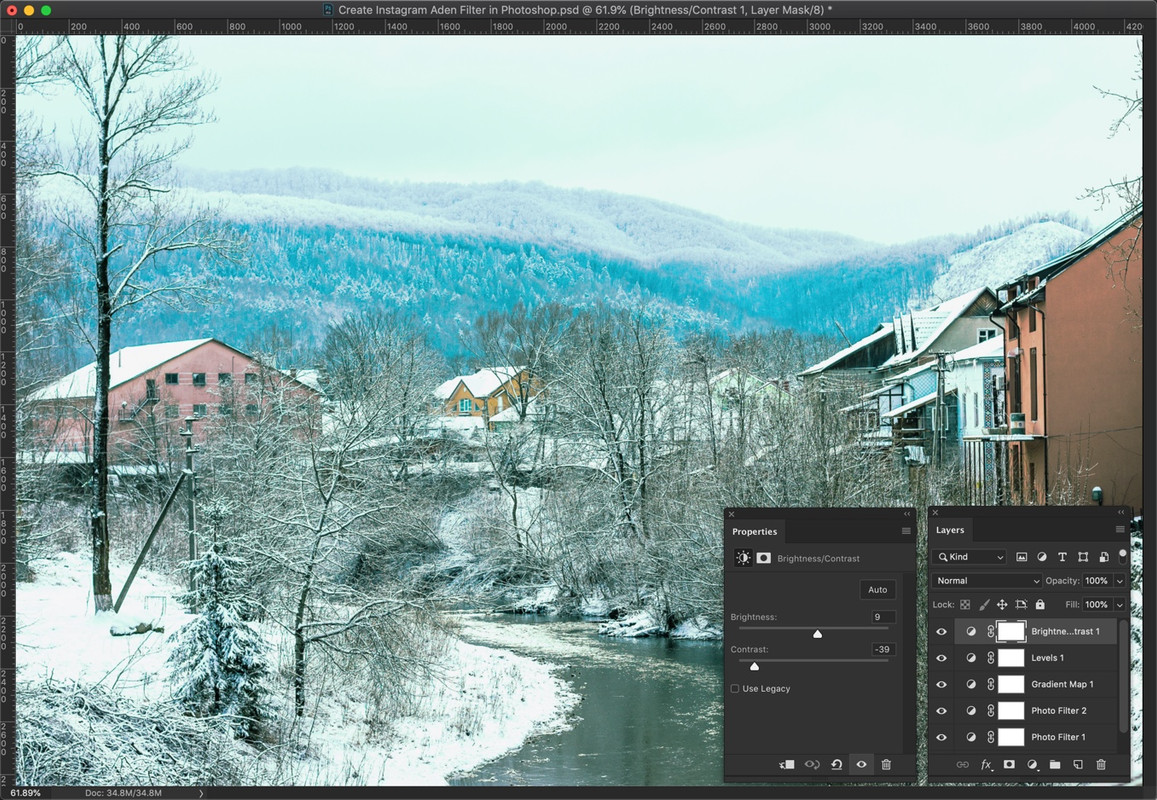Click the Brightness/Contrast adjustment icon in Properties
Viewport: 1157px width, 800px height.
[743, 558]
